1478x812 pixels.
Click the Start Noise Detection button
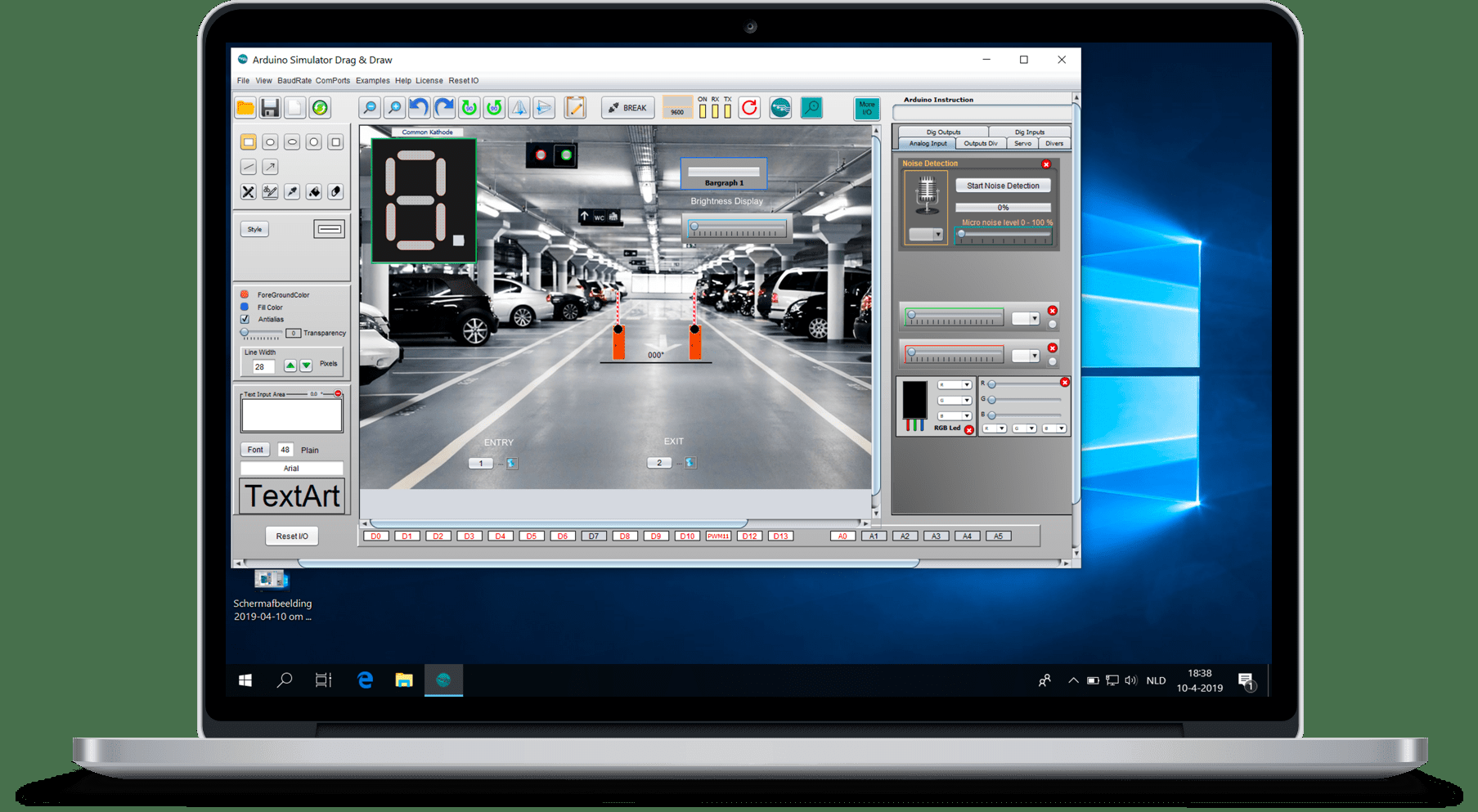[x=1003, y=186]
